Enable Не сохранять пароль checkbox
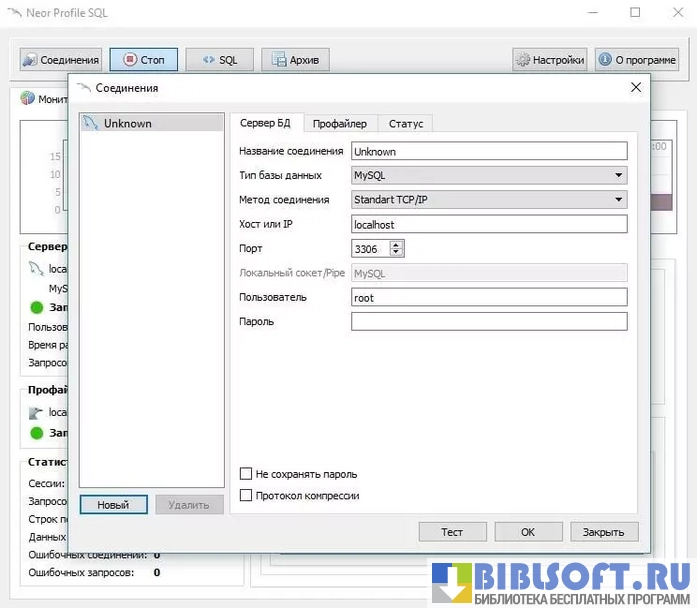Image resolution: width=697 pixels, height=608 pixels. pos(246,474)
